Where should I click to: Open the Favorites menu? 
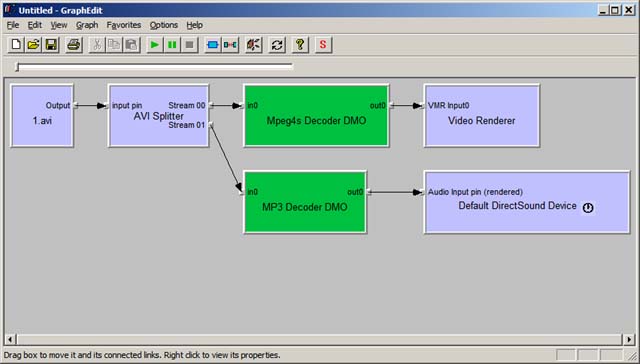pyautogui.click(x=124, y=25)
